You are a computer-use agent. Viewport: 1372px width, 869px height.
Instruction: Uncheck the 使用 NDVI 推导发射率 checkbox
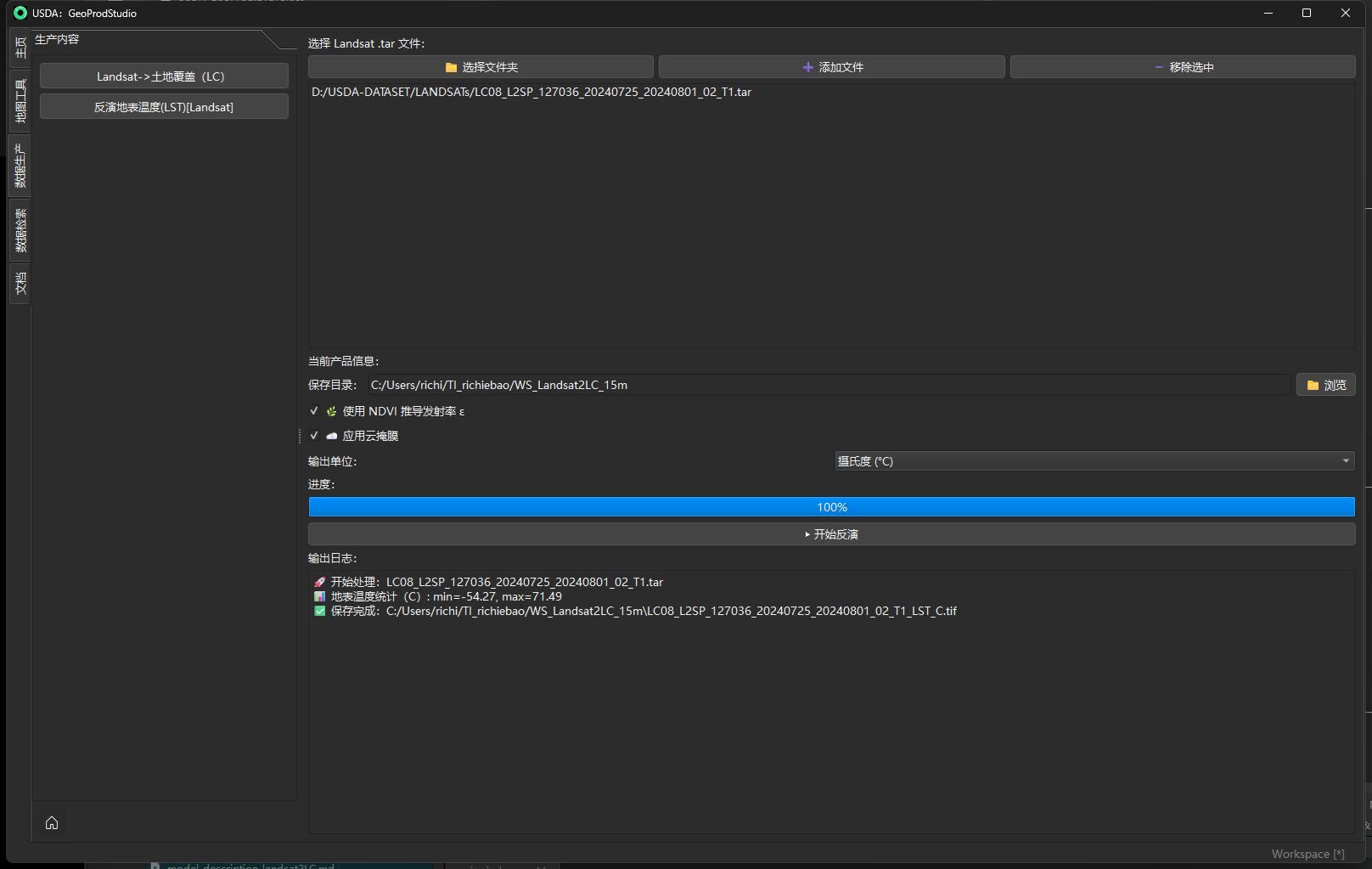click(314, 411)
